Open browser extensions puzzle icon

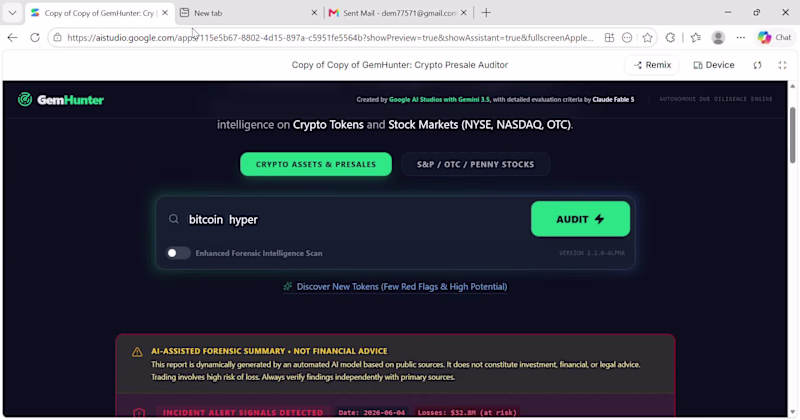click(670, 37)
